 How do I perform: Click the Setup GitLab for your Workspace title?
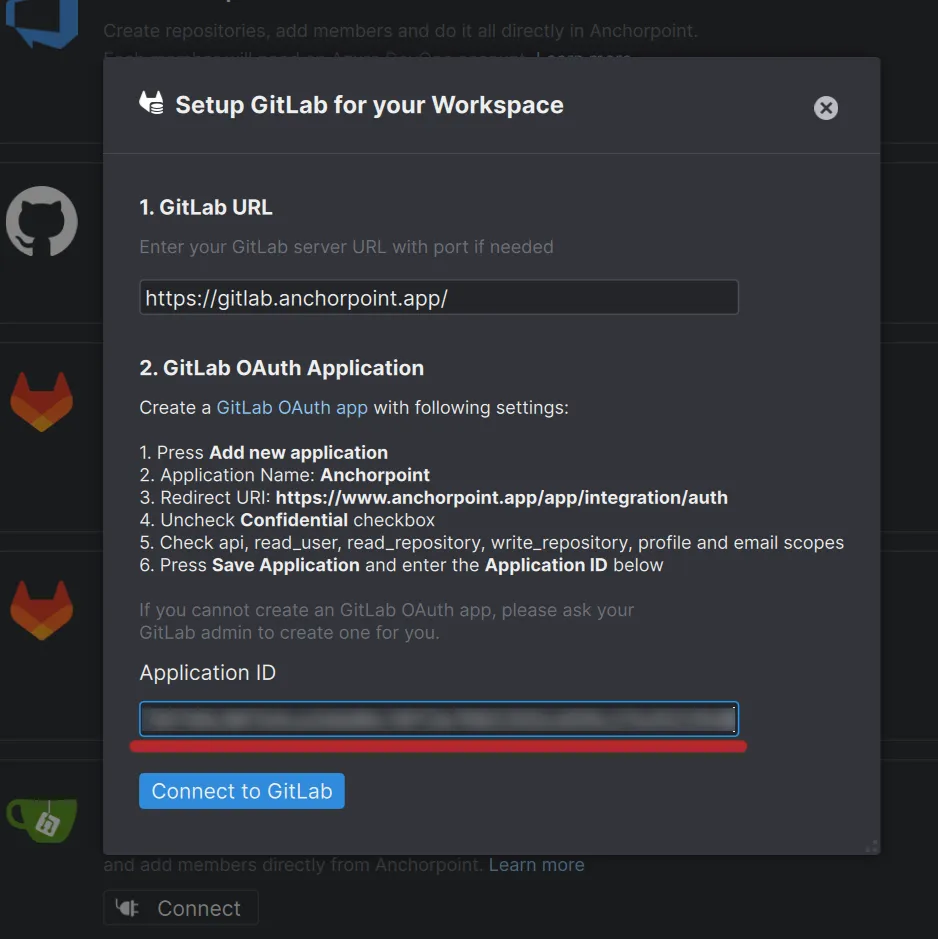(368, 104)
